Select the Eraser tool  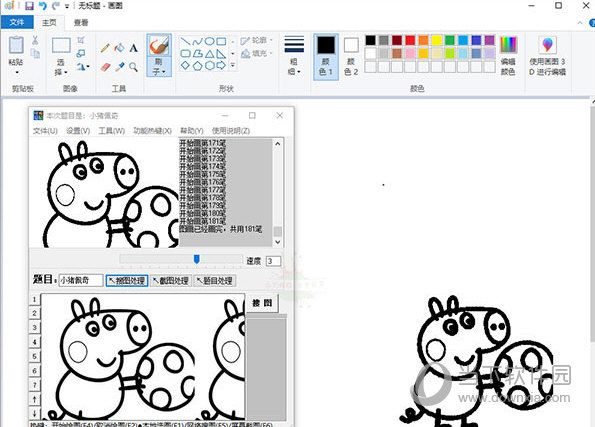click(105, 67)
